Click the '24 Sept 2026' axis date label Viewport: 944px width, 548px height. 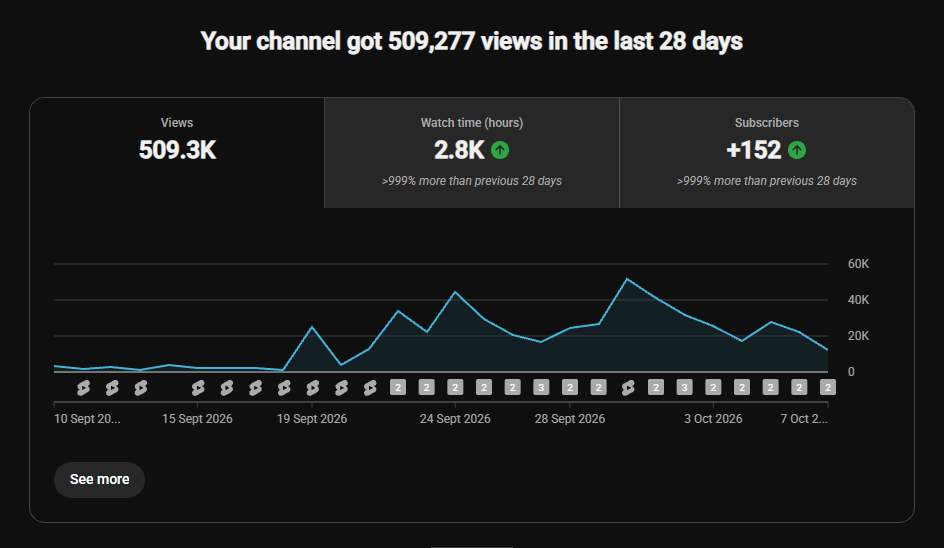455,419
